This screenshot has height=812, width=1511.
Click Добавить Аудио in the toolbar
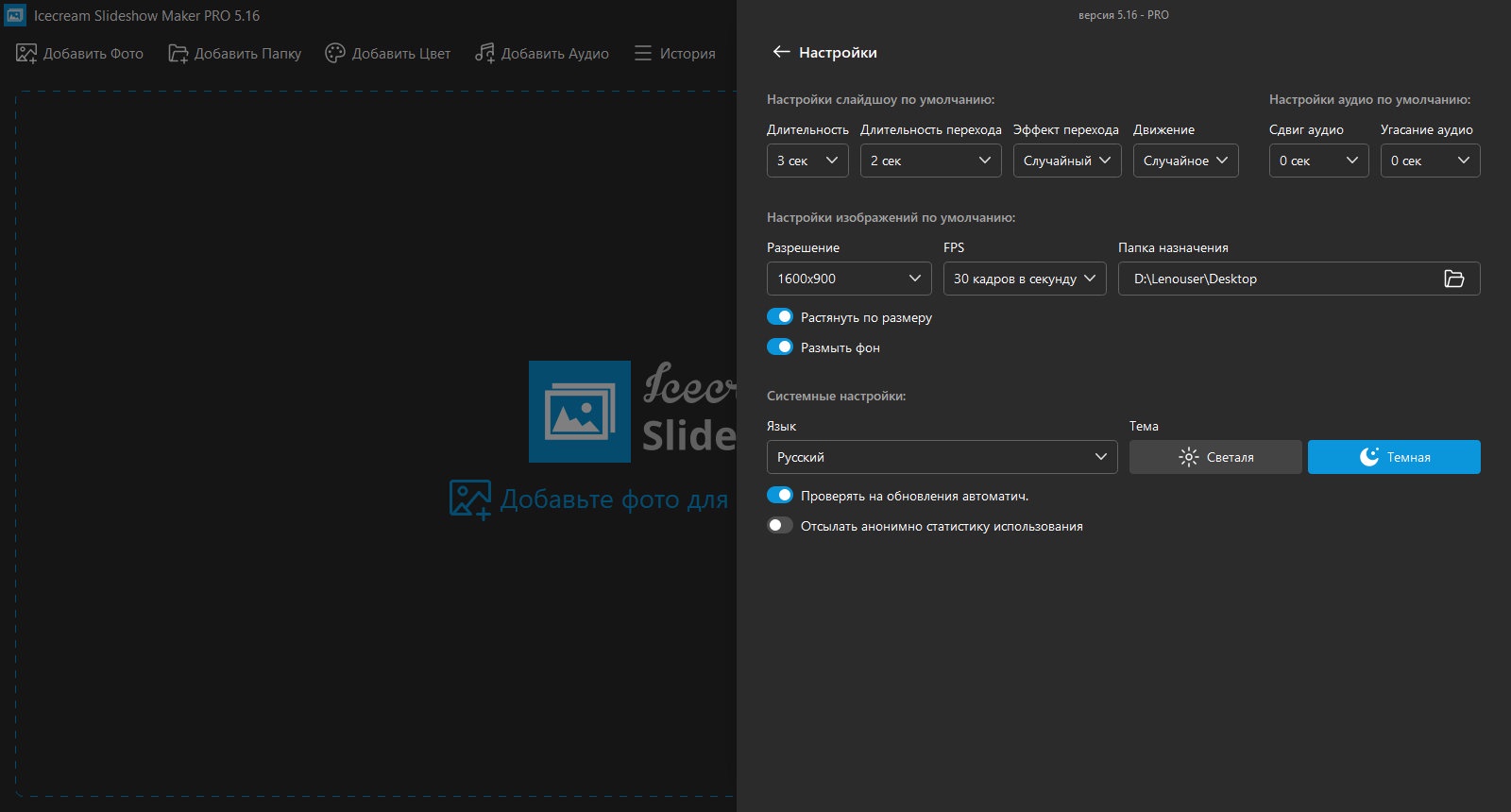pyautogui.click(x=542, y=54)
